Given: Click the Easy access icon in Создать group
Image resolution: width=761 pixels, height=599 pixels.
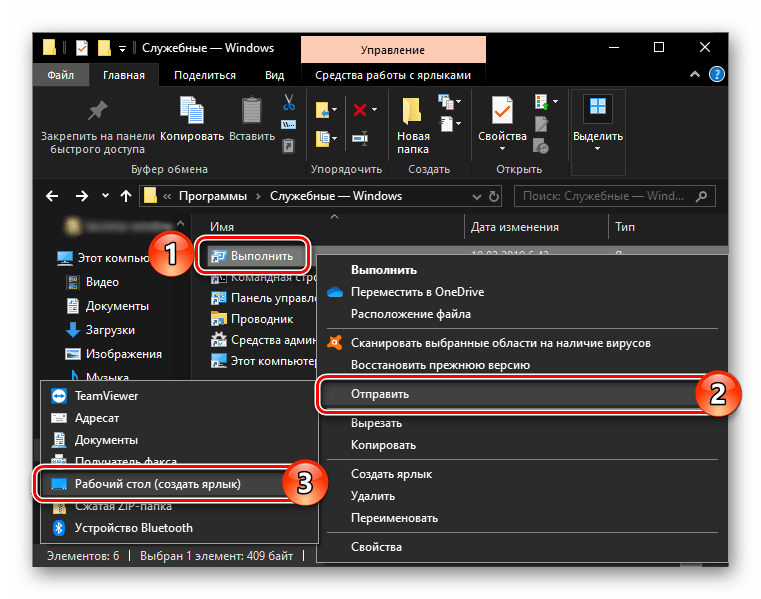Looking at the screenshot, I should [447, 123].
